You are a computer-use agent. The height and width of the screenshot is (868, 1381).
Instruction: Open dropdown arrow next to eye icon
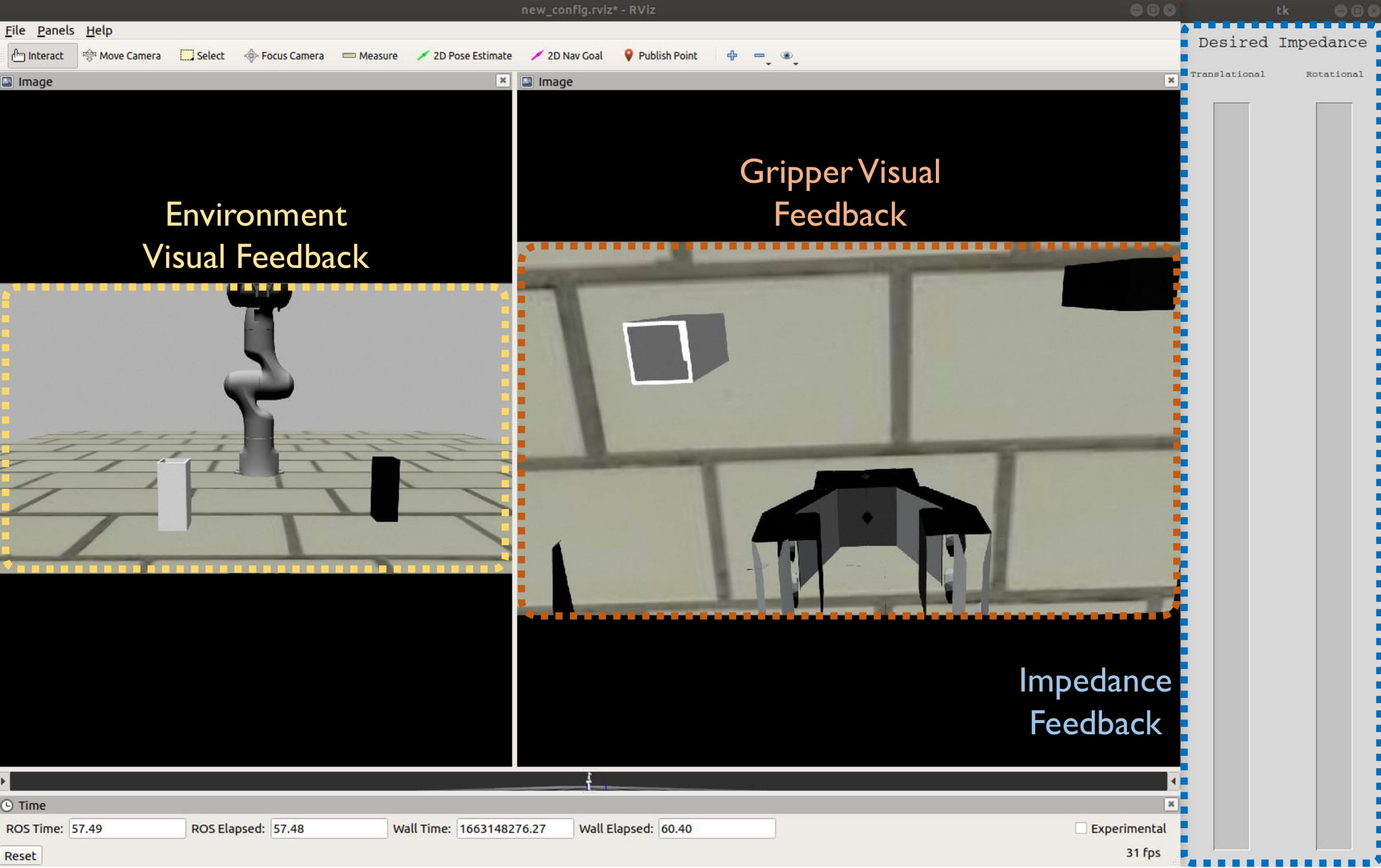(796, 63)
